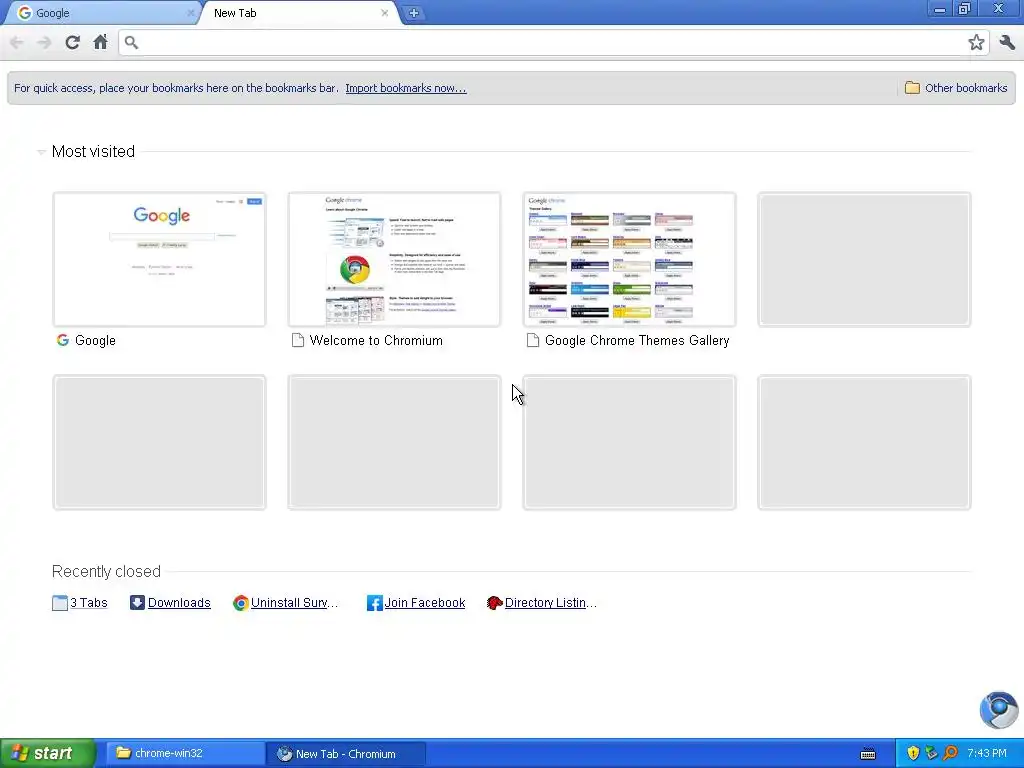
Task: Reopen Uninstall Survey recently closed link
Action: (x=295, y=603)
